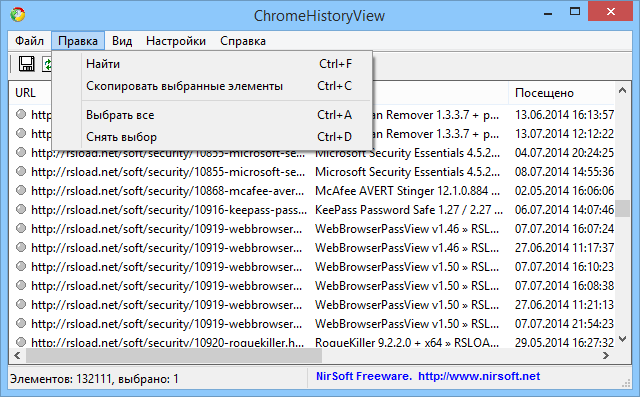This screenshot has width=640, height=397.
Task: Click the floppy disk save icon
Action: [27, 64]
